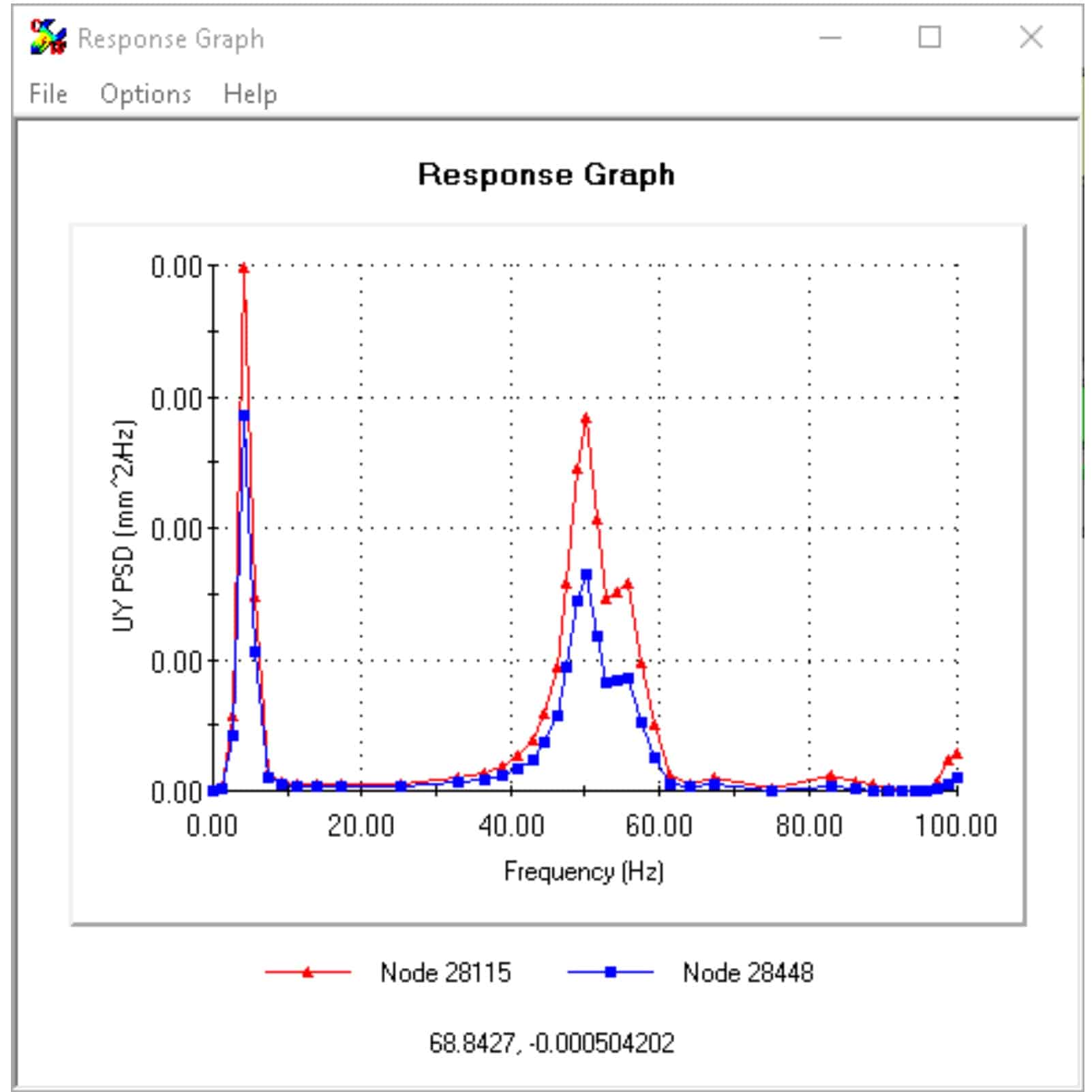The height and width of the screenshot is (1092, 1092).
Task: Minimize the Response Graph window
Action: (x=830, y=38)
